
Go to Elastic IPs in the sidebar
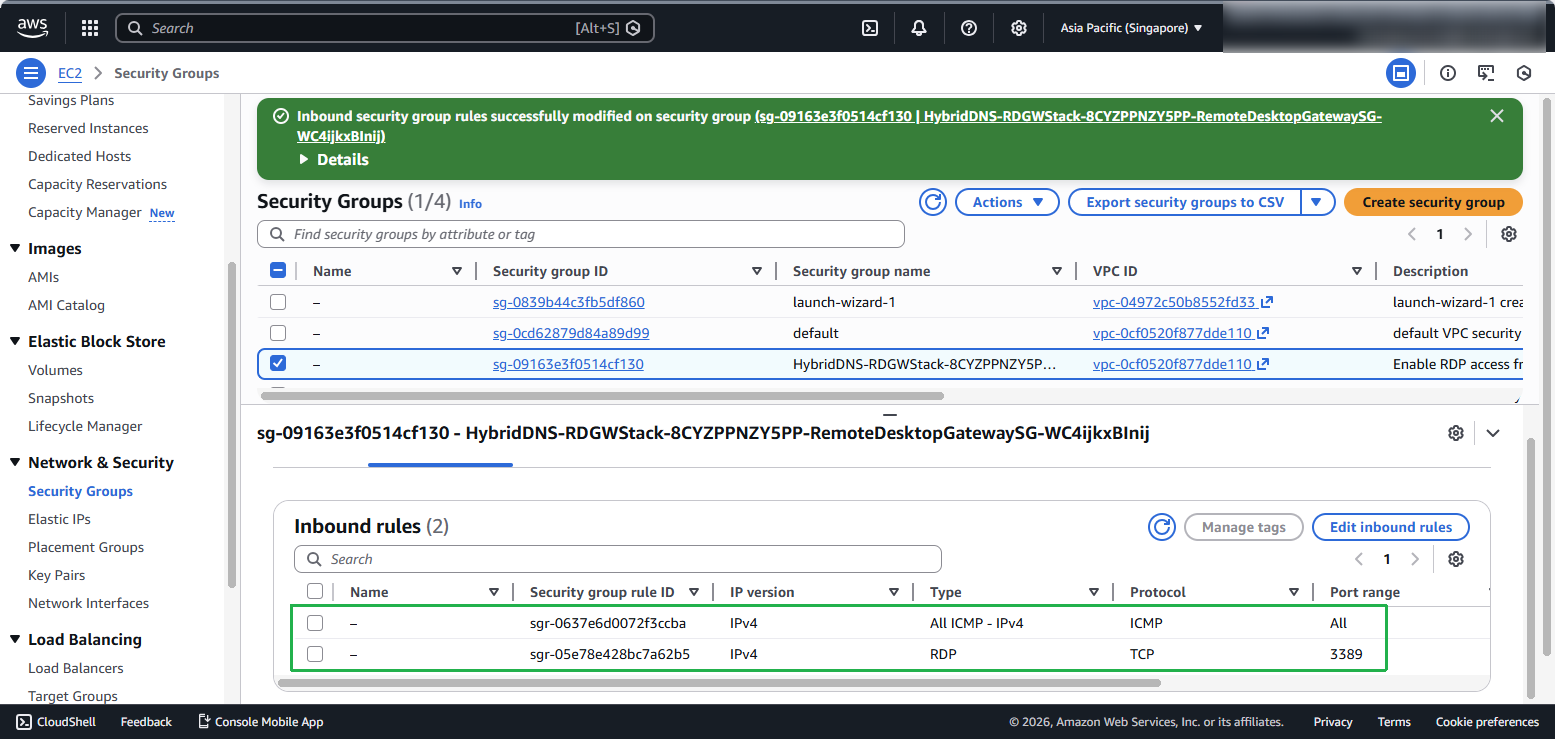(59, 519)
